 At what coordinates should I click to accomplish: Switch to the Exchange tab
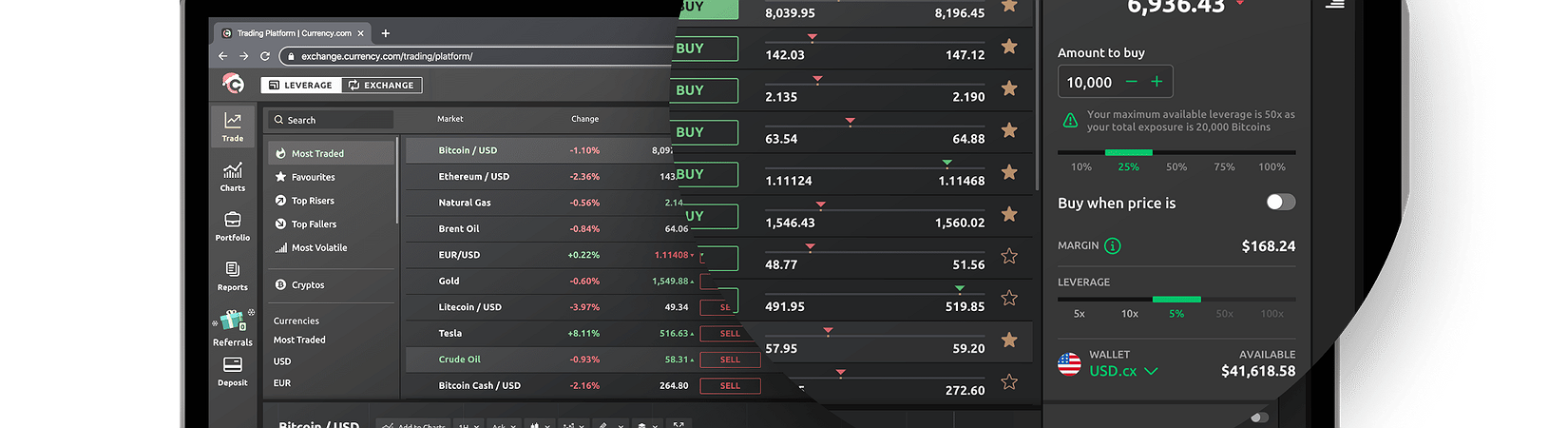point(381,85)
